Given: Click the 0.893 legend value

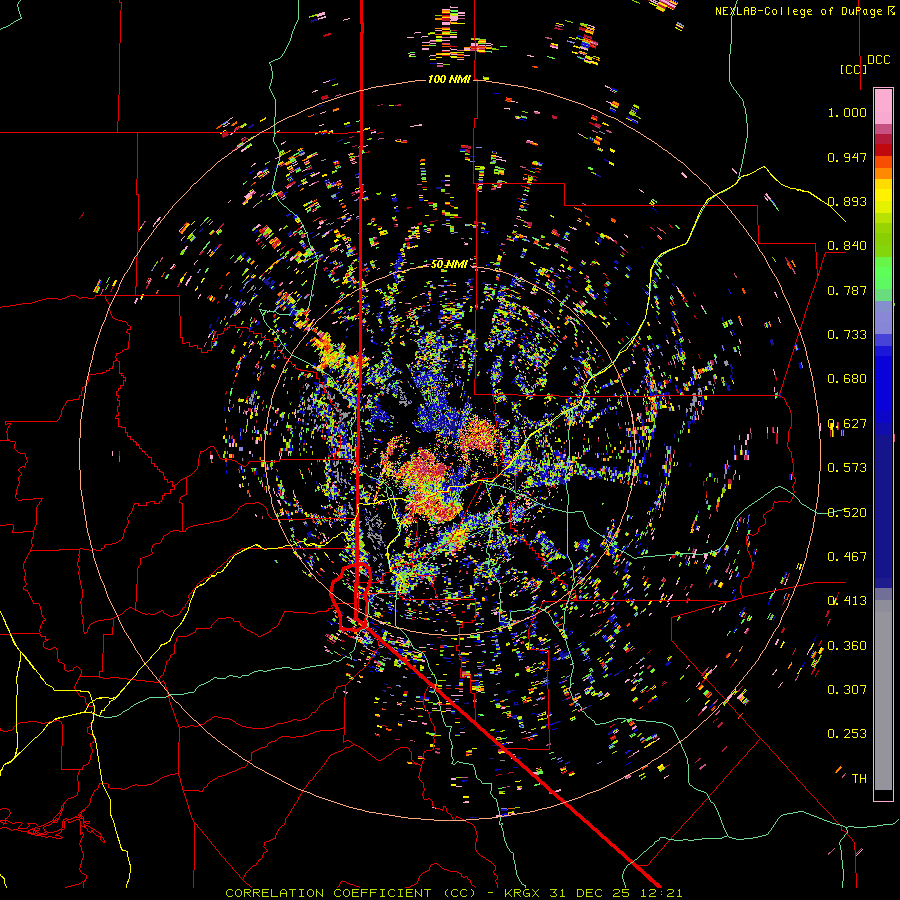Looking at the screenshot, I should [x=847, y=201].
